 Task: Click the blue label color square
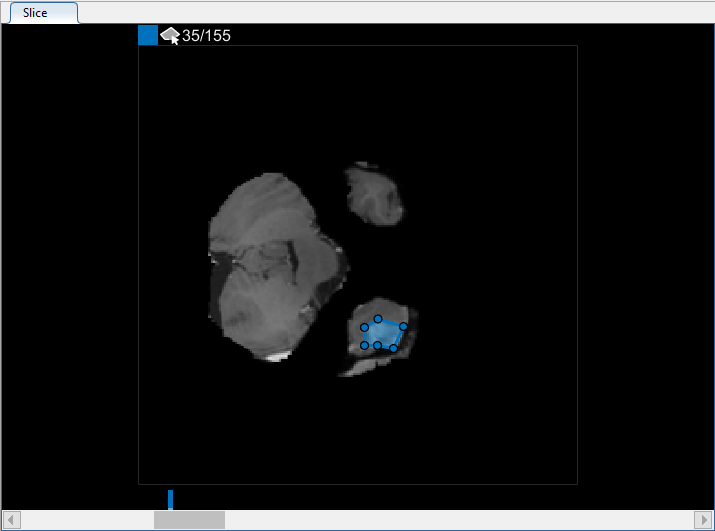coord(148,35)
